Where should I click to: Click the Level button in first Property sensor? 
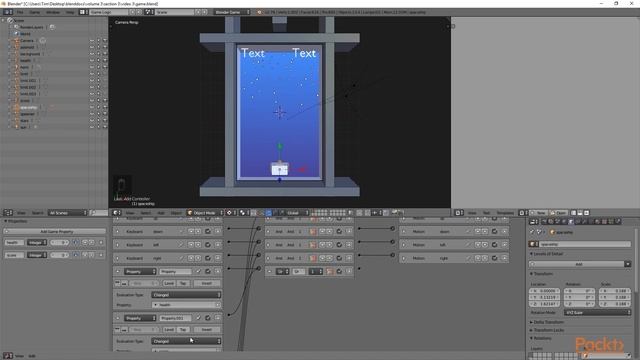coord(169,283)
